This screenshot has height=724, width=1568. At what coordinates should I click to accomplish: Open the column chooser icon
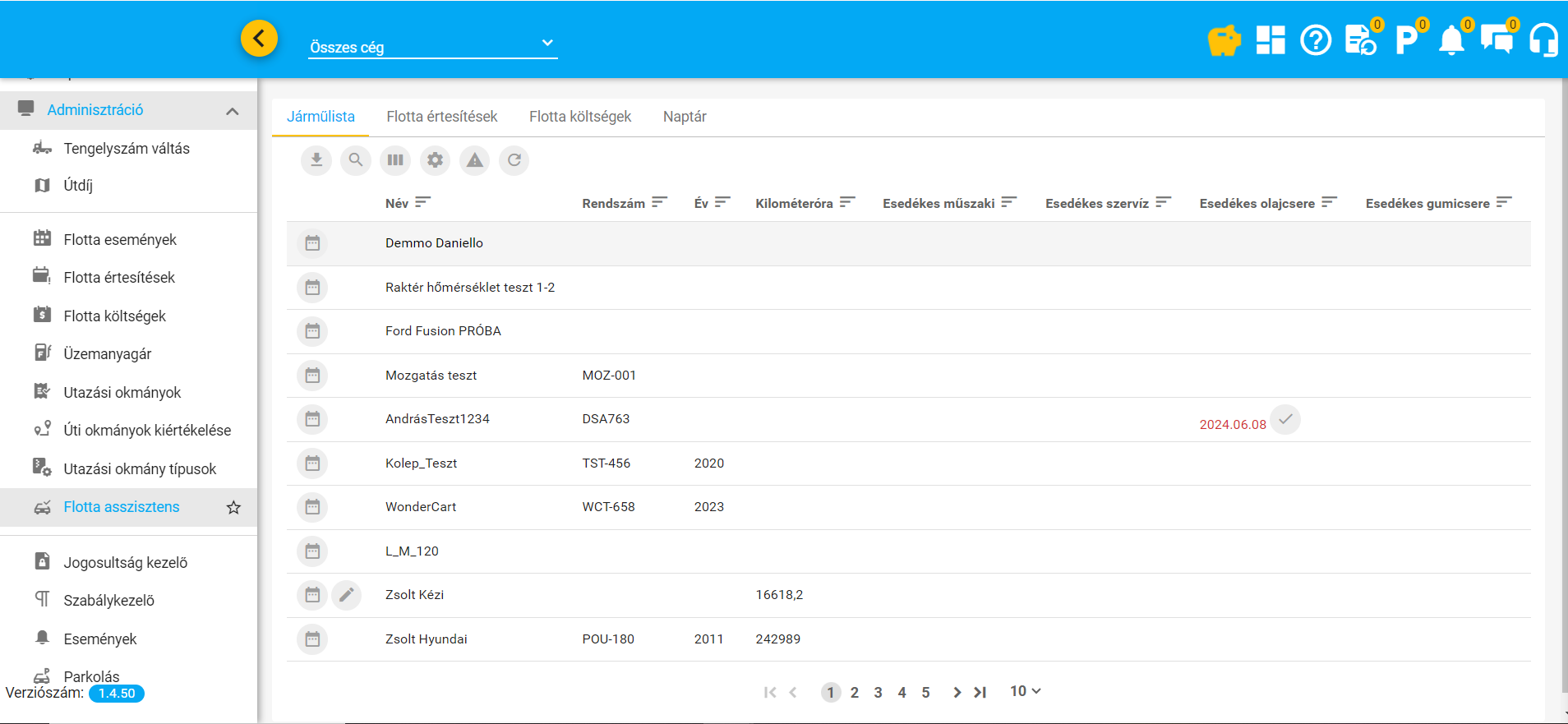pyautogui.click(x=395, y=160)
